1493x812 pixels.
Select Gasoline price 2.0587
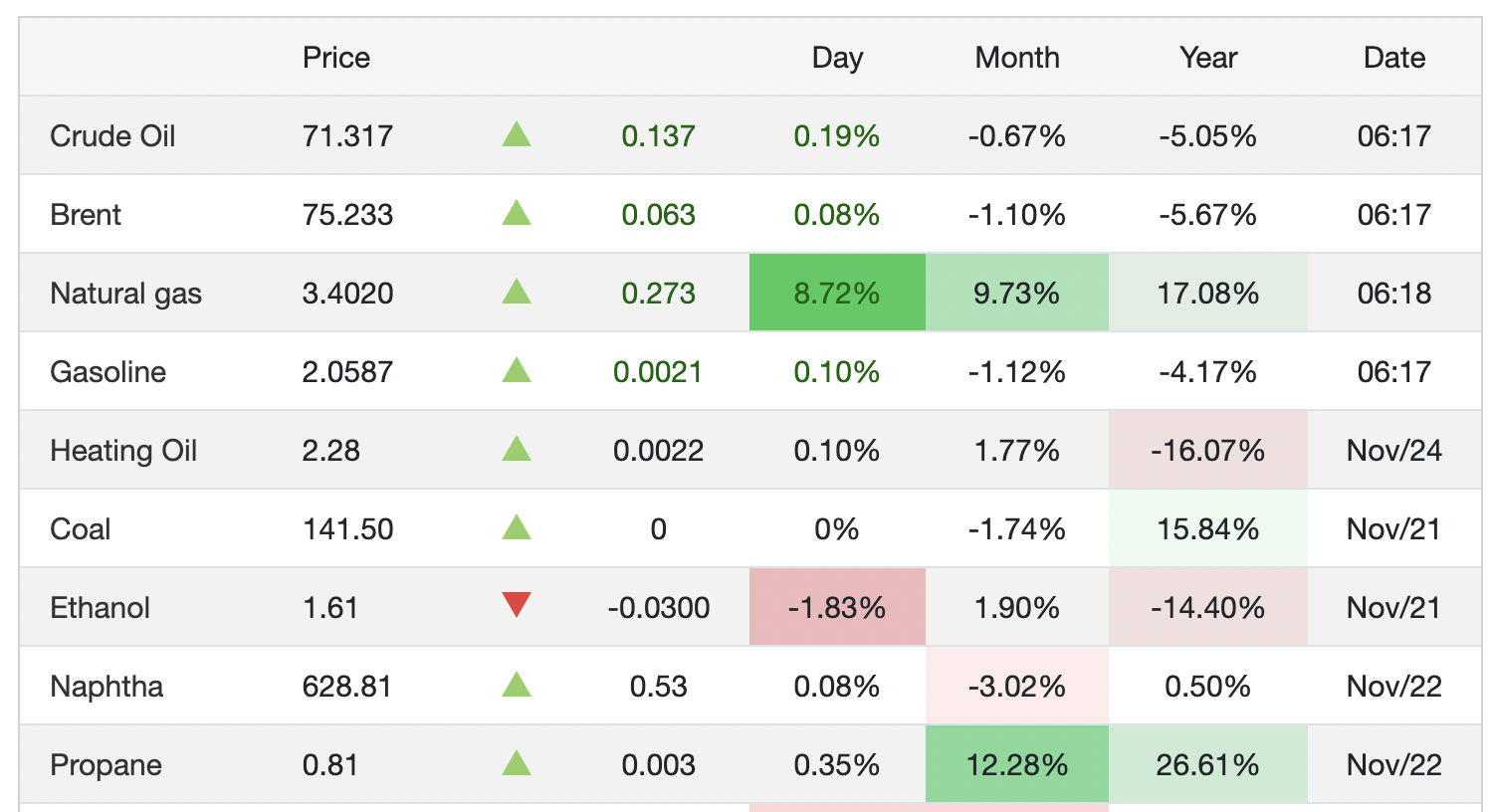point(347,372)
